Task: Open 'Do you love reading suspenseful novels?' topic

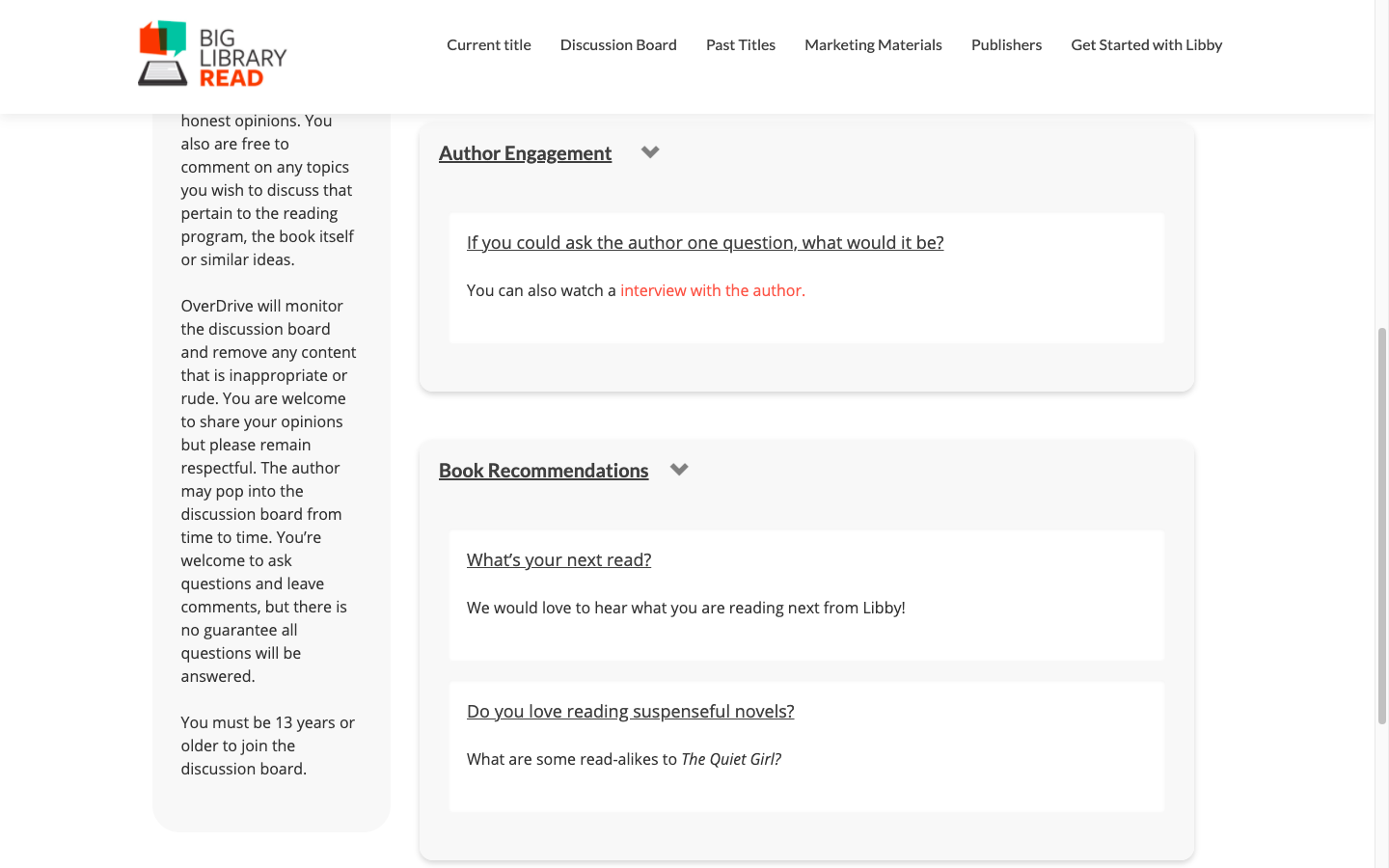Action: (x=630, y=712)
